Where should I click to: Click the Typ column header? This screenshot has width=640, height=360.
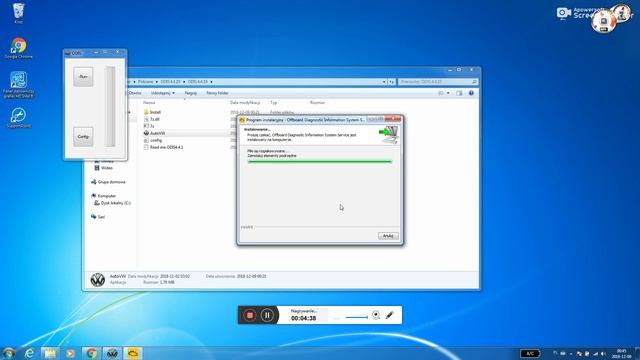tap(273, 102)
